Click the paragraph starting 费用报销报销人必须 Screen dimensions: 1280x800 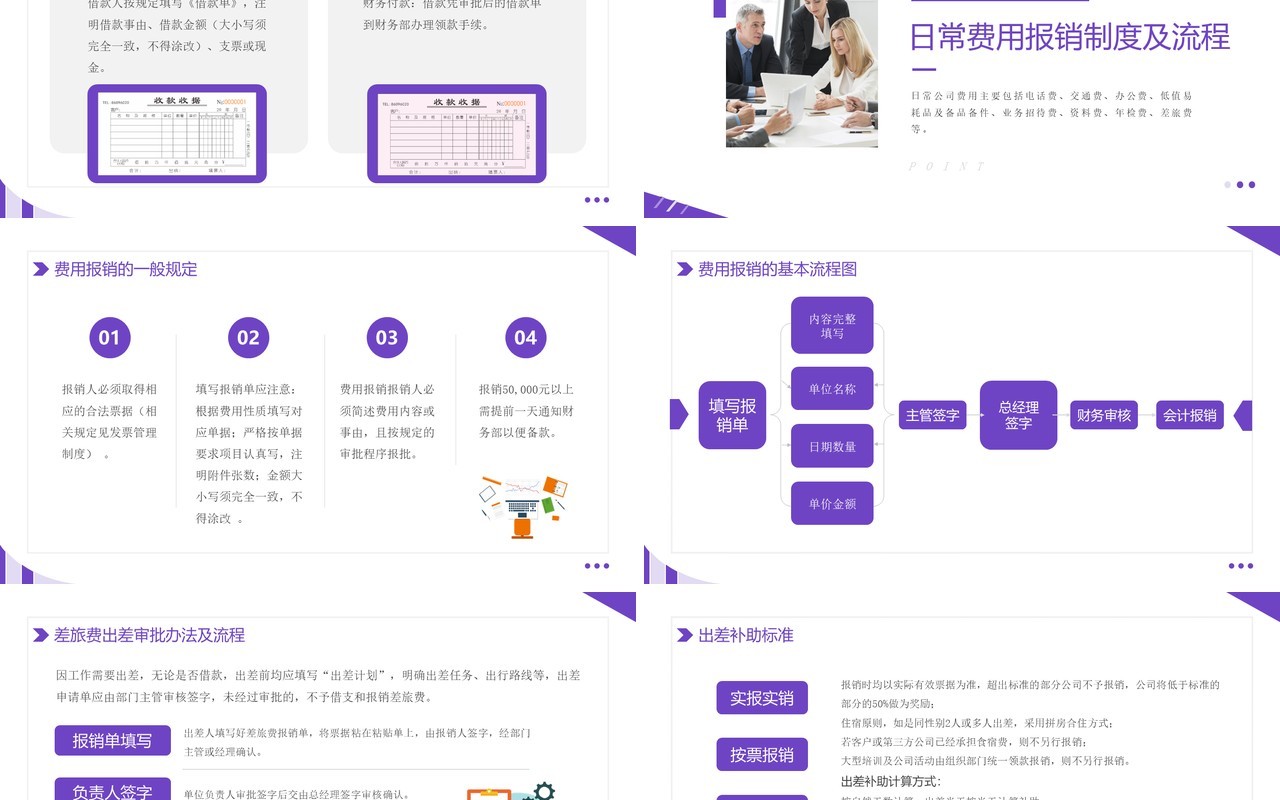[387, 421]
